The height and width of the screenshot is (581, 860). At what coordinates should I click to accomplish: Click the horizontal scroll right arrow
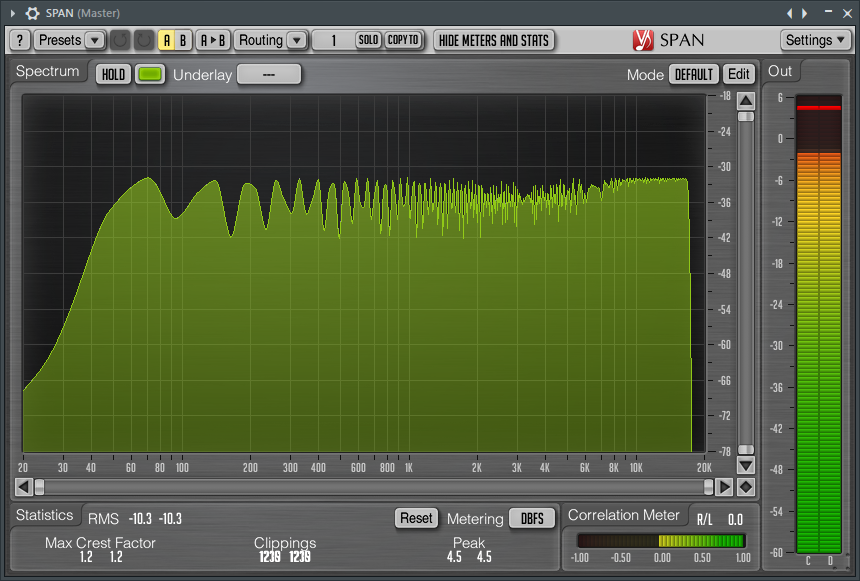click(724, 487)
